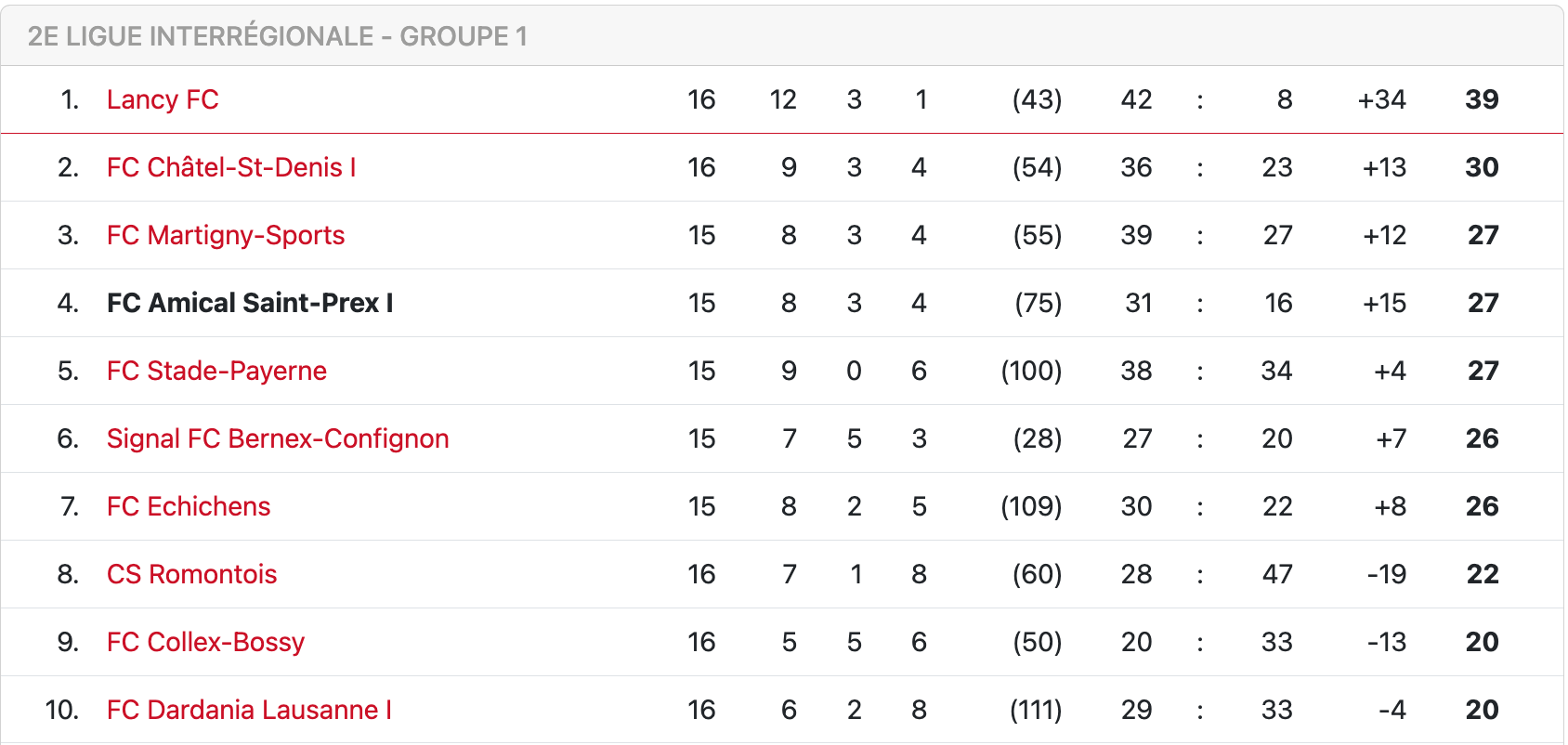Click the +34 goal difference value
This screenshot has height=745, width=1568.
[1381, 99]
